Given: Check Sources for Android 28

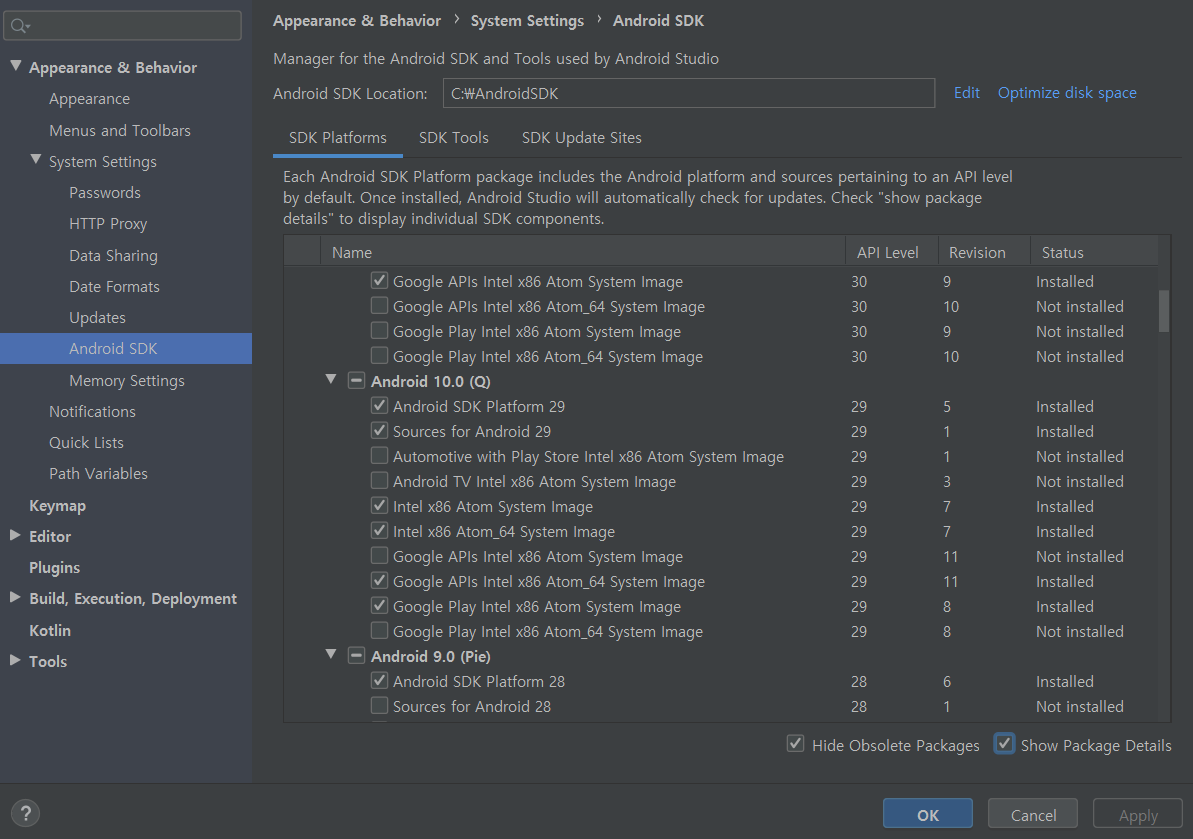Looking at the screenshot, I should tap(379, 705).
